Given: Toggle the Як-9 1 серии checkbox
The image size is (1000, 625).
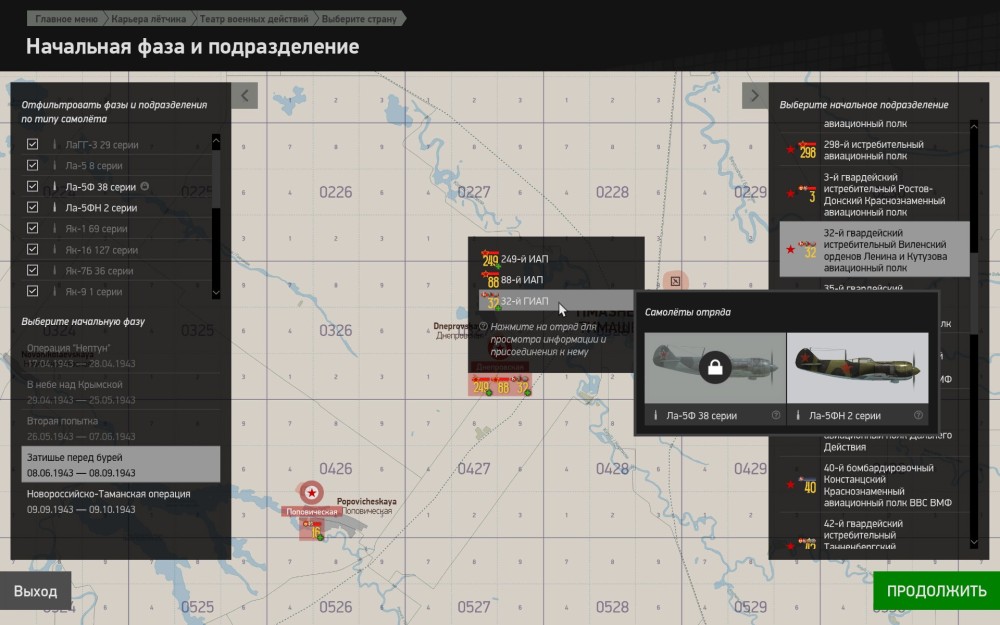Looking at the screenshot, I should [x=33, y=291].
